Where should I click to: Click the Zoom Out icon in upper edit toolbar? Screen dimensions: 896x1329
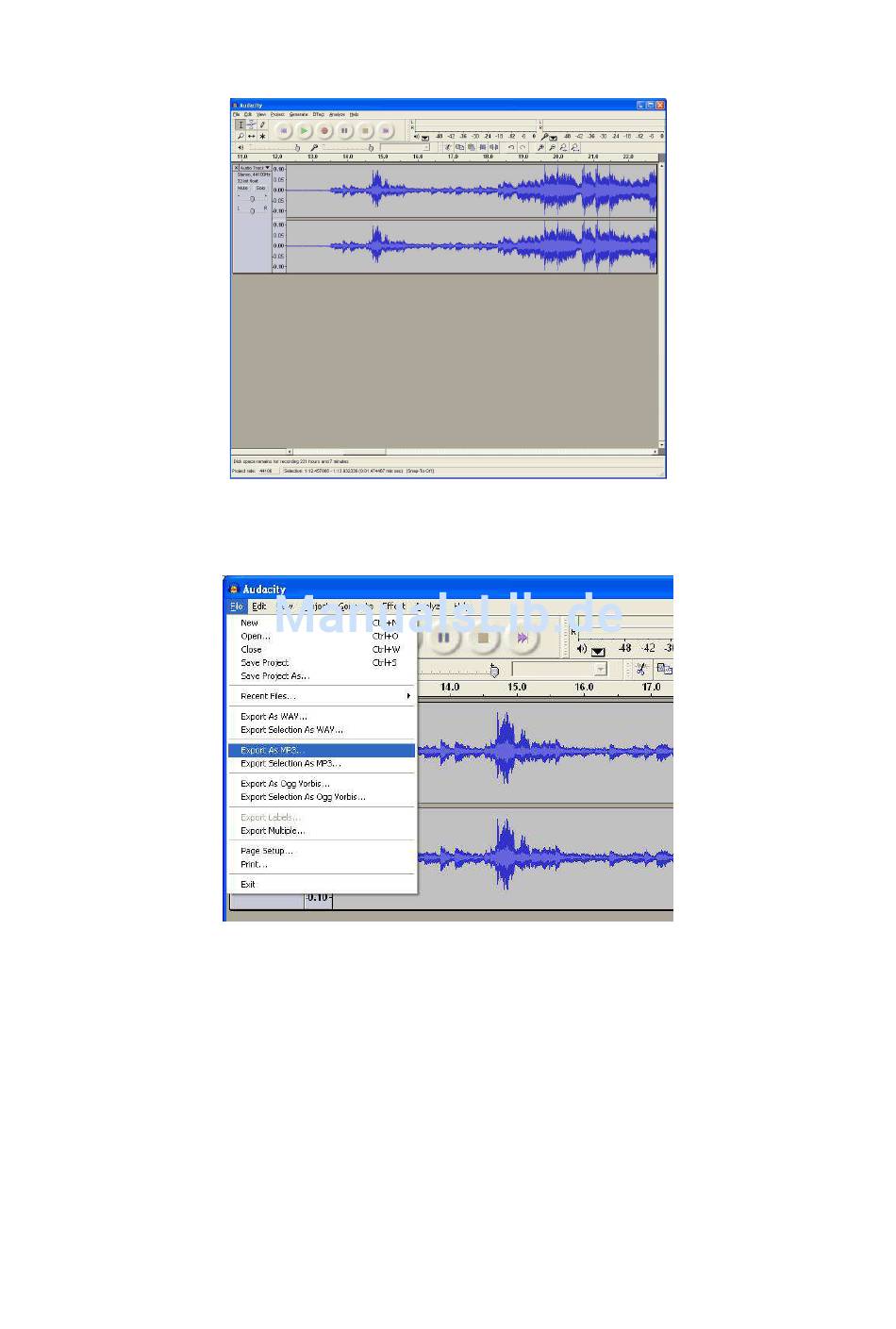552,147
